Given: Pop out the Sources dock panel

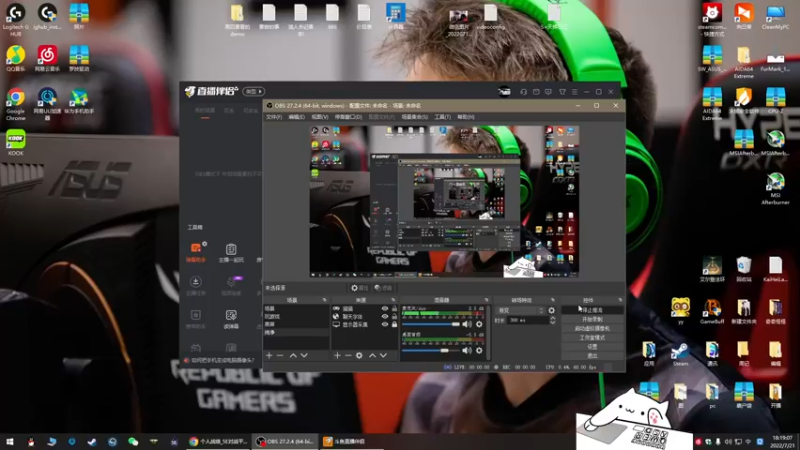Looking at the screenshot, I should click(393, 300).
